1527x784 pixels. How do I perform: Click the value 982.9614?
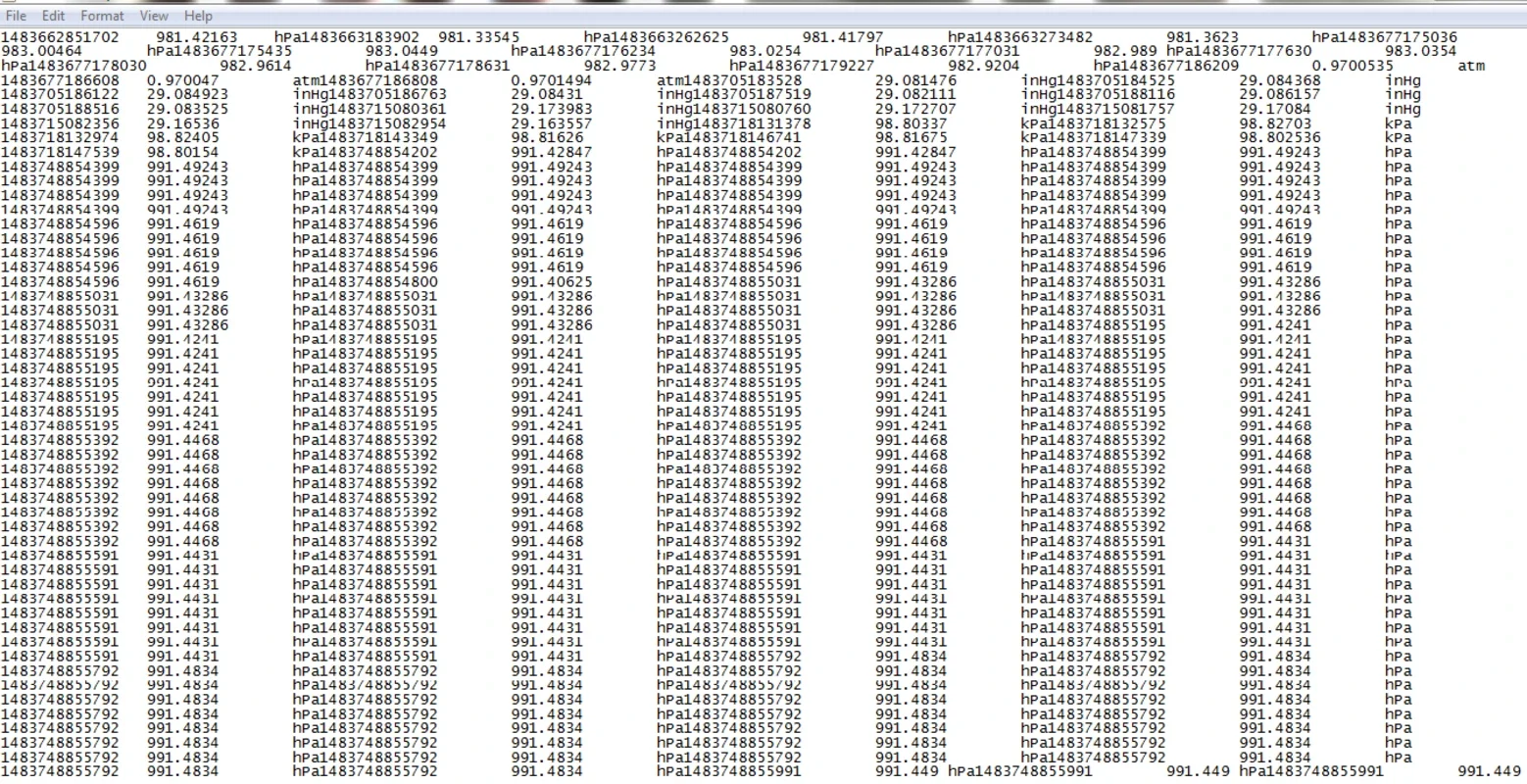click(x=256, y=66)
